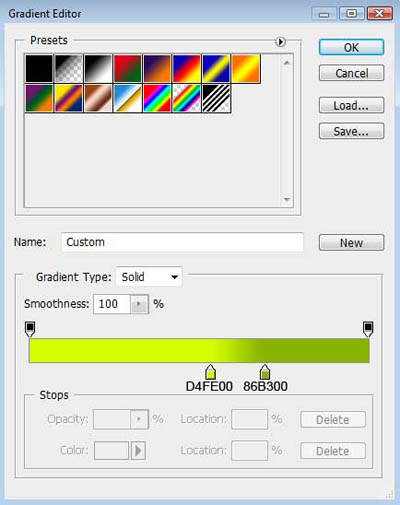The image size is (400, 505).
Task: Minimize the Gradient Editor window
Action: pyautogui.click(x=324, y=14)
